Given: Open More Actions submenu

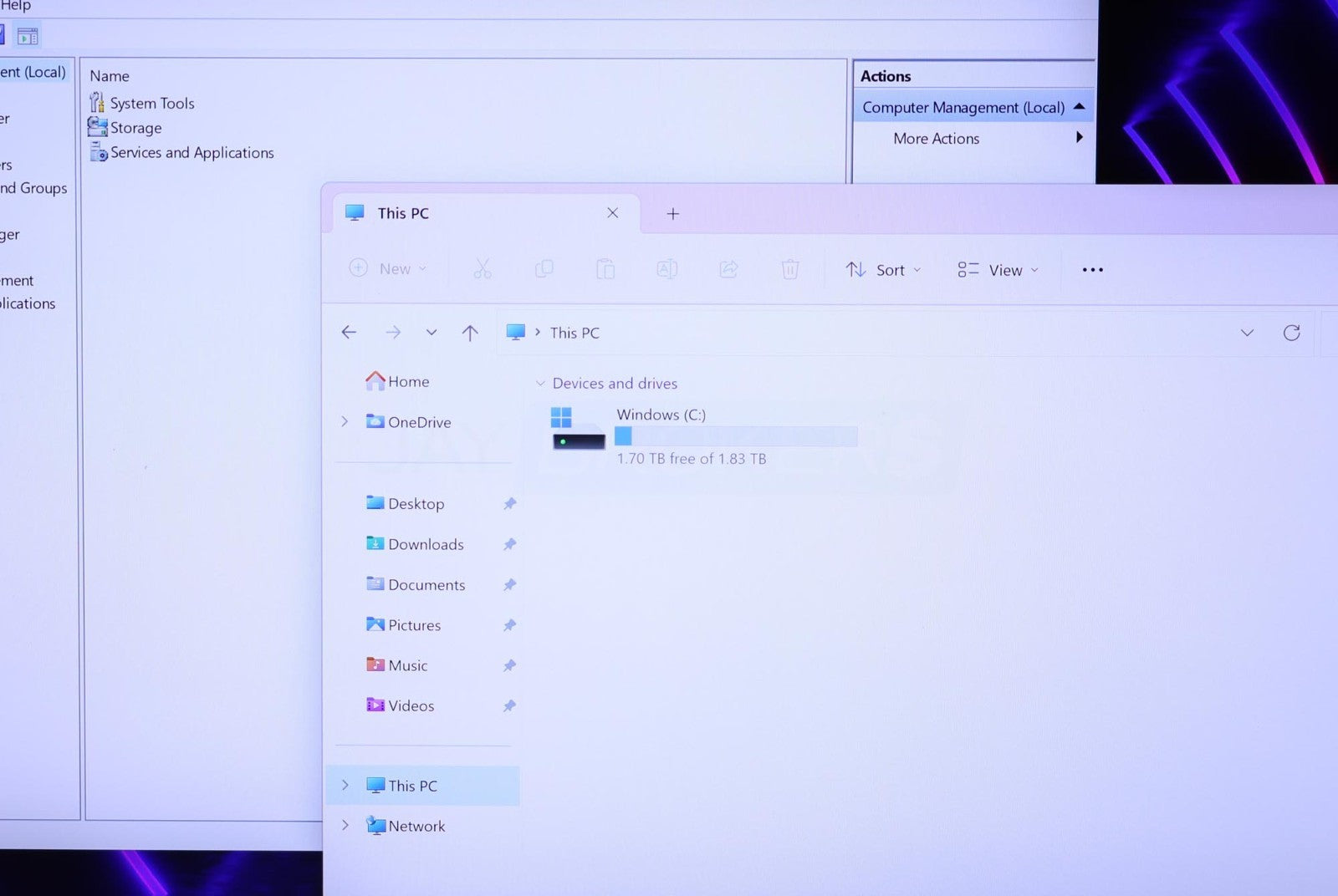Looking at the screenshot, I should 936,139.
